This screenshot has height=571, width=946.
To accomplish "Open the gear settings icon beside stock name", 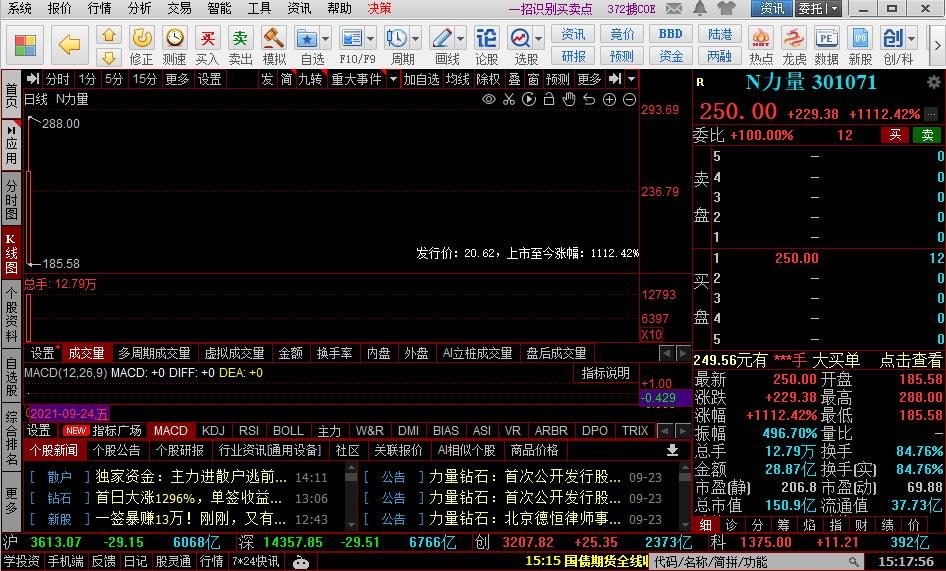I will tap(933, 83).
